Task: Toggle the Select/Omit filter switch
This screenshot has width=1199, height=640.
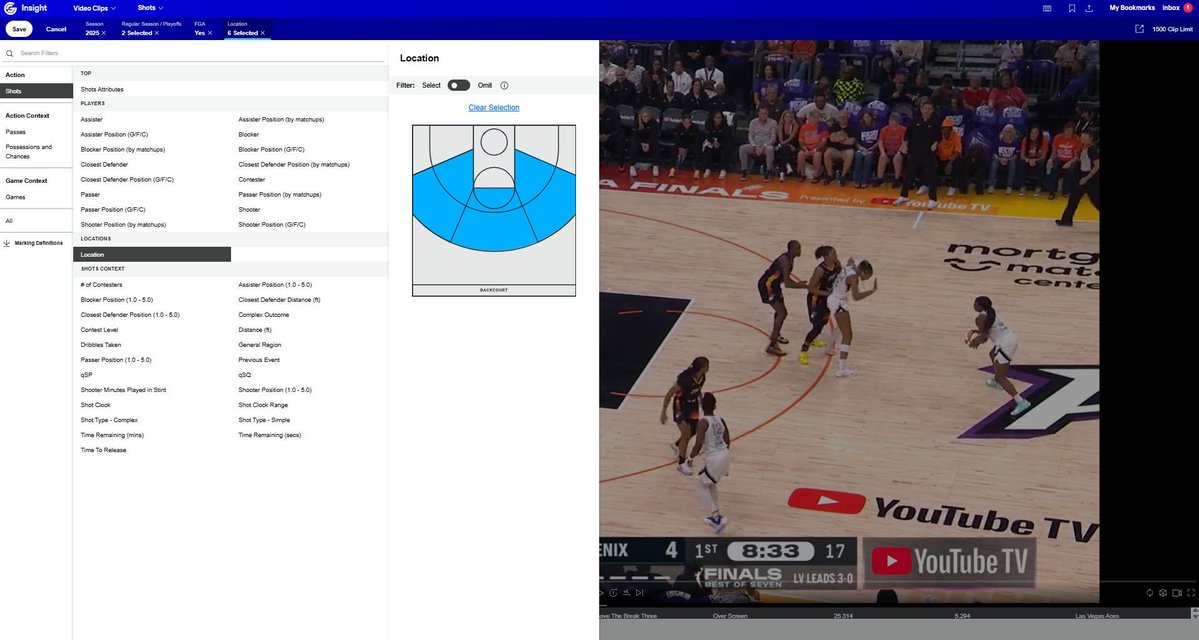Action: point(459,85)
